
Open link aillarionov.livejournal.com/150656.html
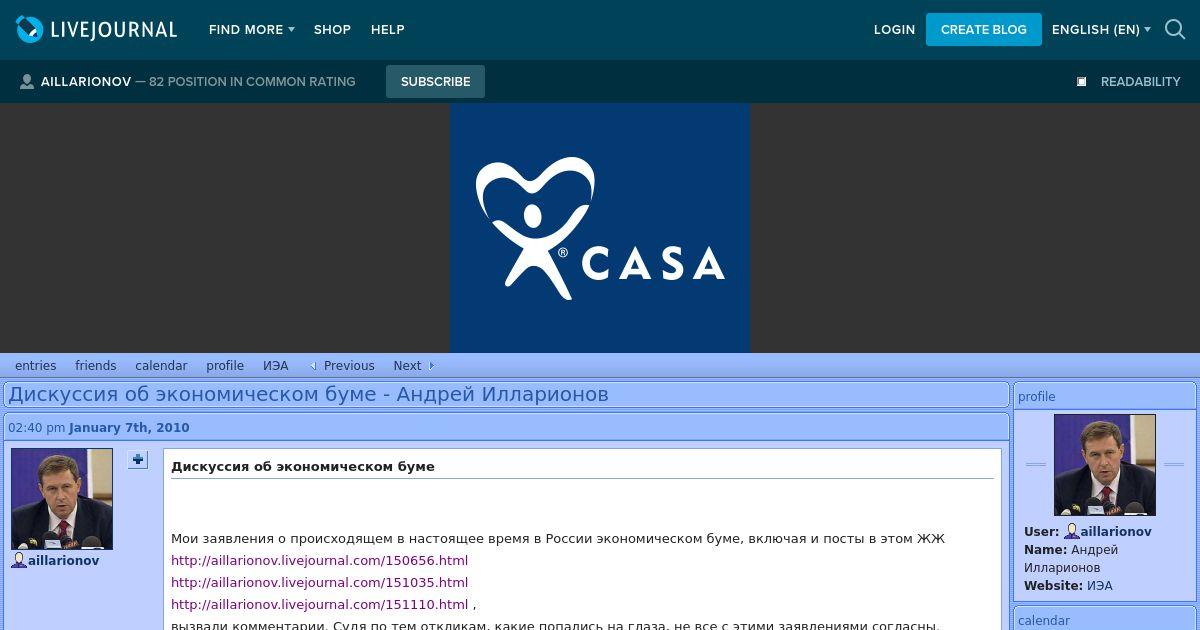(319, 561)
